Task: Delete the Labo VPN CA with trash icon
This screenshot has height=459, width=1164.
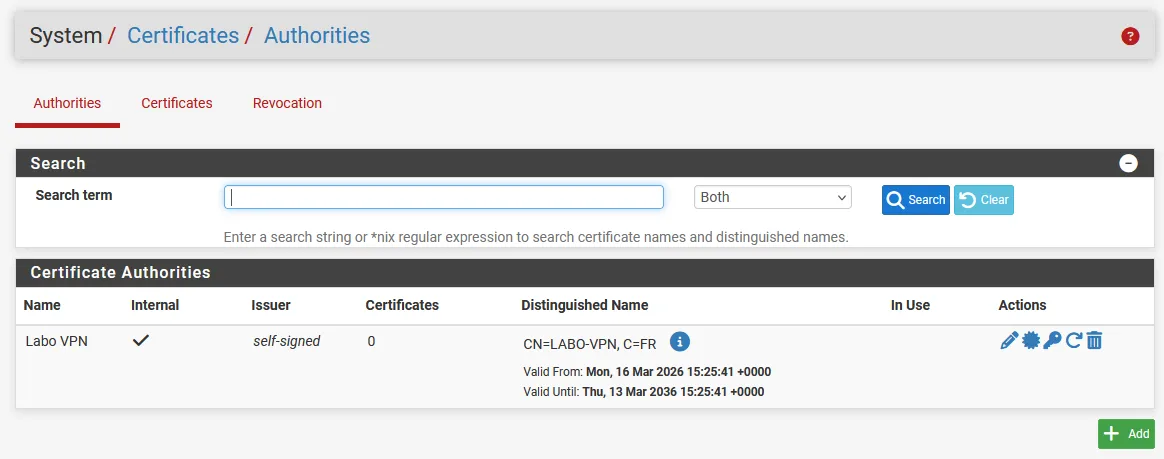Action: pyautogui.click(x=1094, y=341)
